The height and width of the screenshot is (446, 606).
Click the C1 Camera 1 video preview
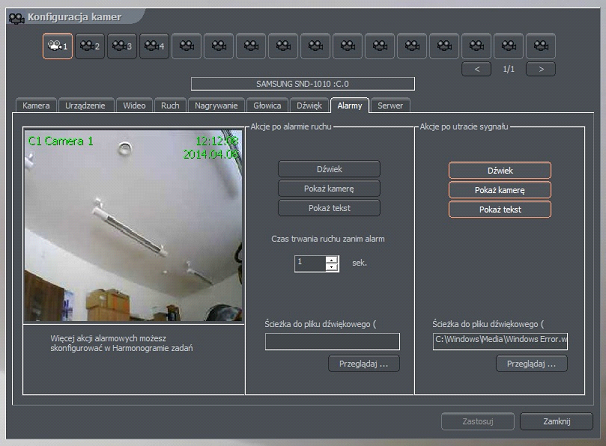pos(134,227)
